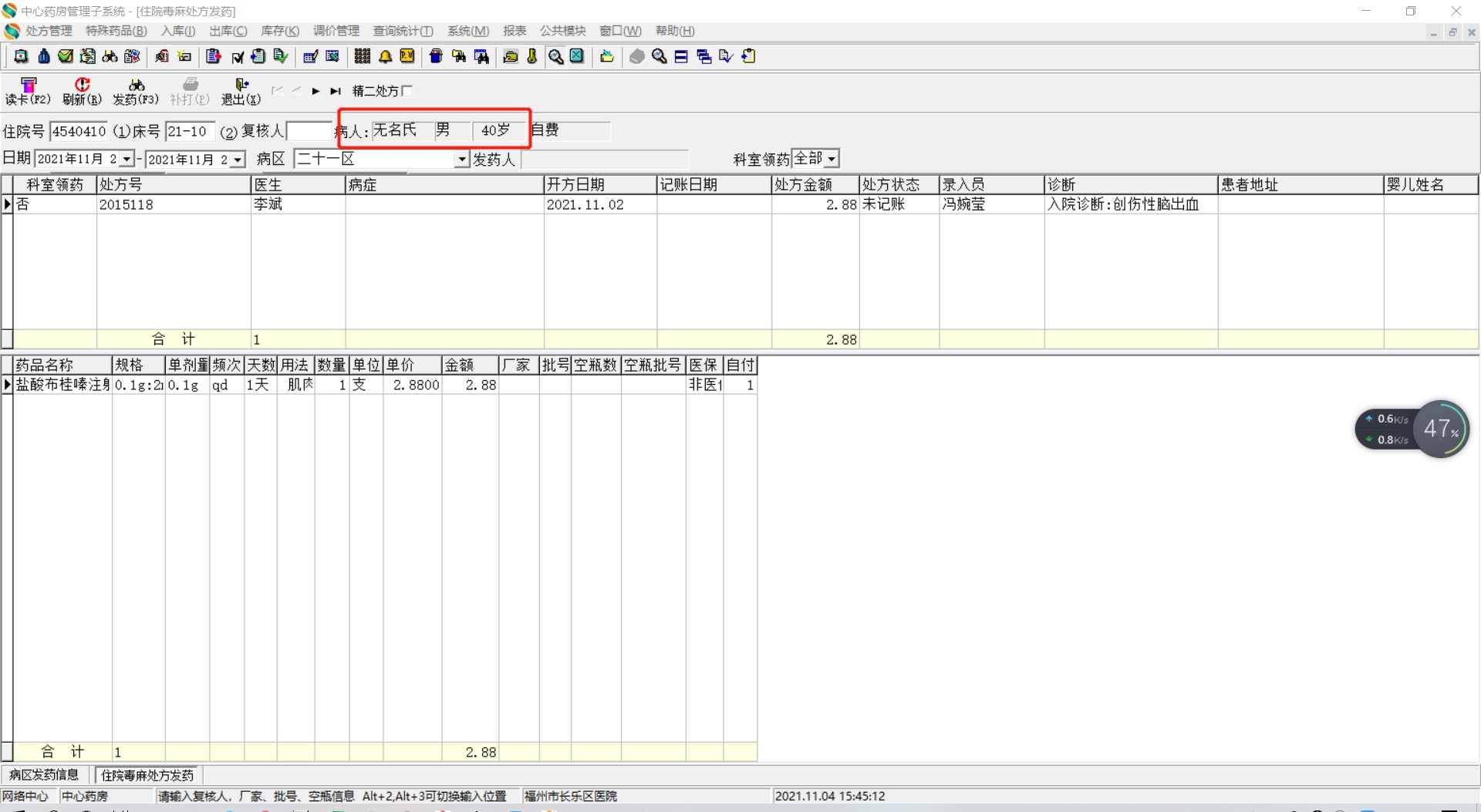
Task: Click the cascade windows toolbar icon
Action: (703, 56)
